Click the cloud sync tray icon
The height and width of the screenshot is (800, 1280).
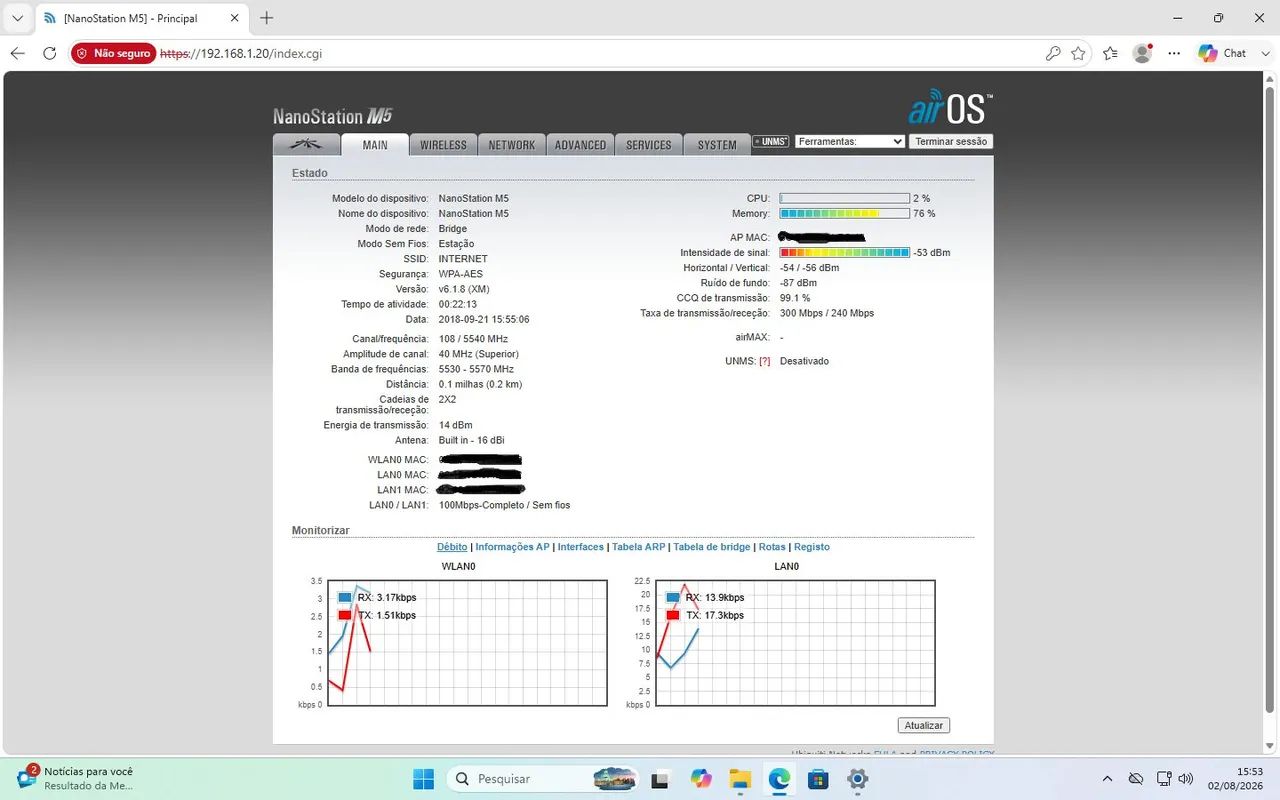coord(1136,779)
